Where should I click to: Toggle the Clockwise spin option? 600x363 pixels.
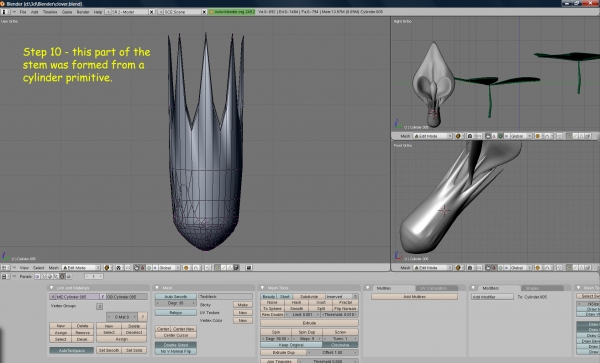340,345
